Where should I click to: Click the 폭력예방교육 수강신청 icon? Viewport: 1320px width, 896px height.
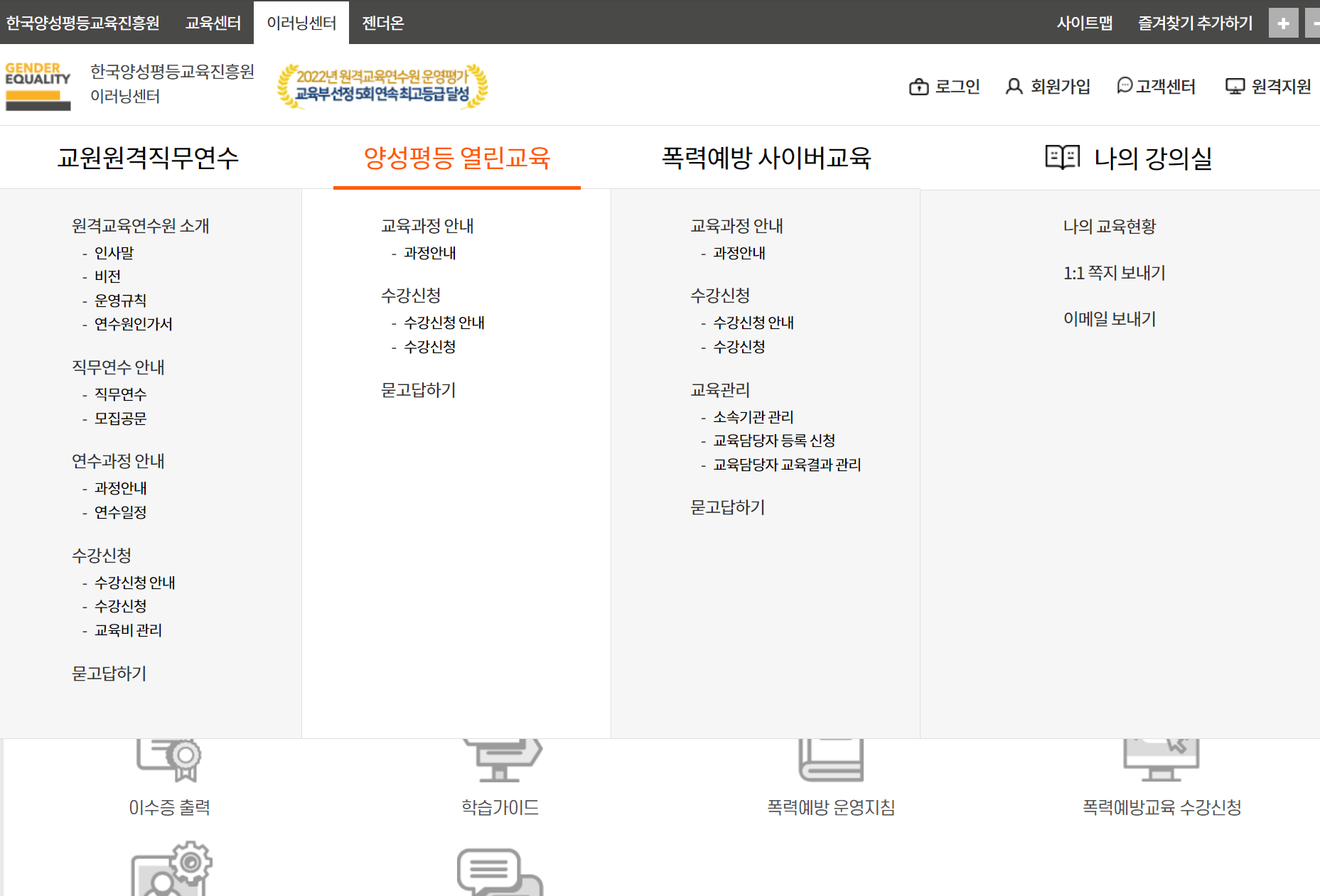tap(1161, 760)
